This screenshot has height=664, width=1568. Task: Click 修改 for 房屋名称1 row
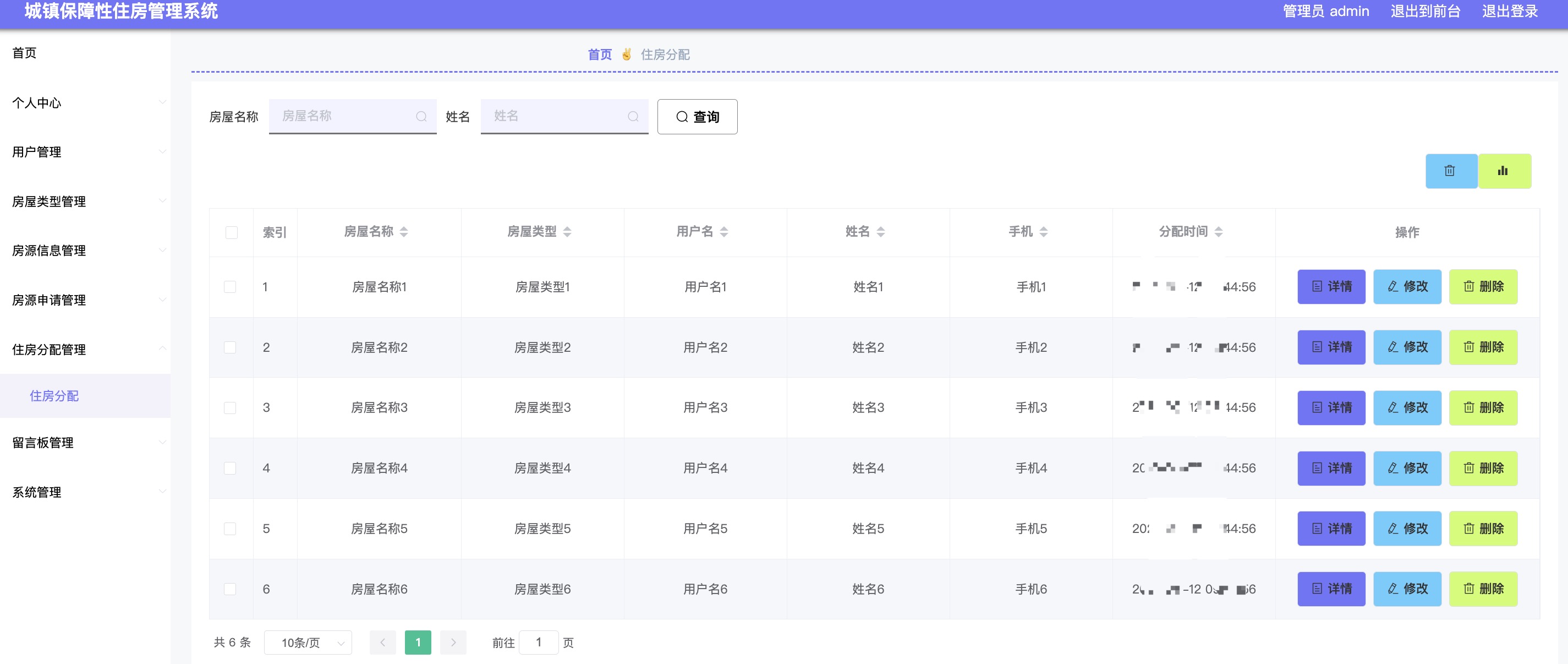(x=1407, y=286)
